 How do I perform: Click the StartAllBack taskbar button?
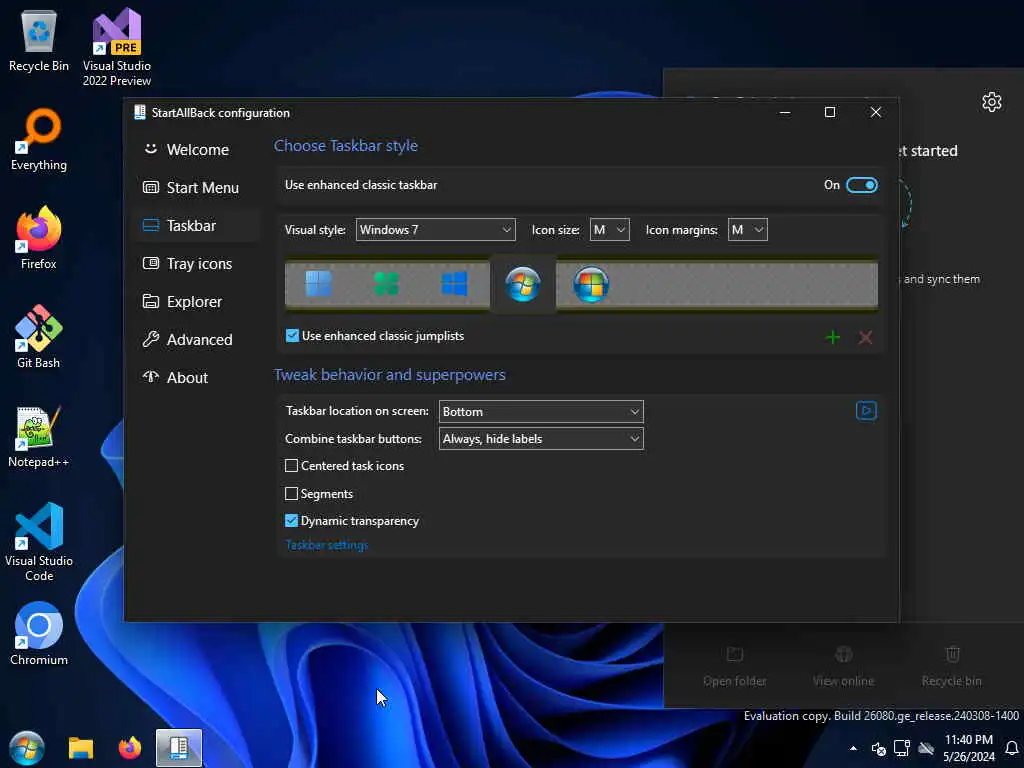179,748
